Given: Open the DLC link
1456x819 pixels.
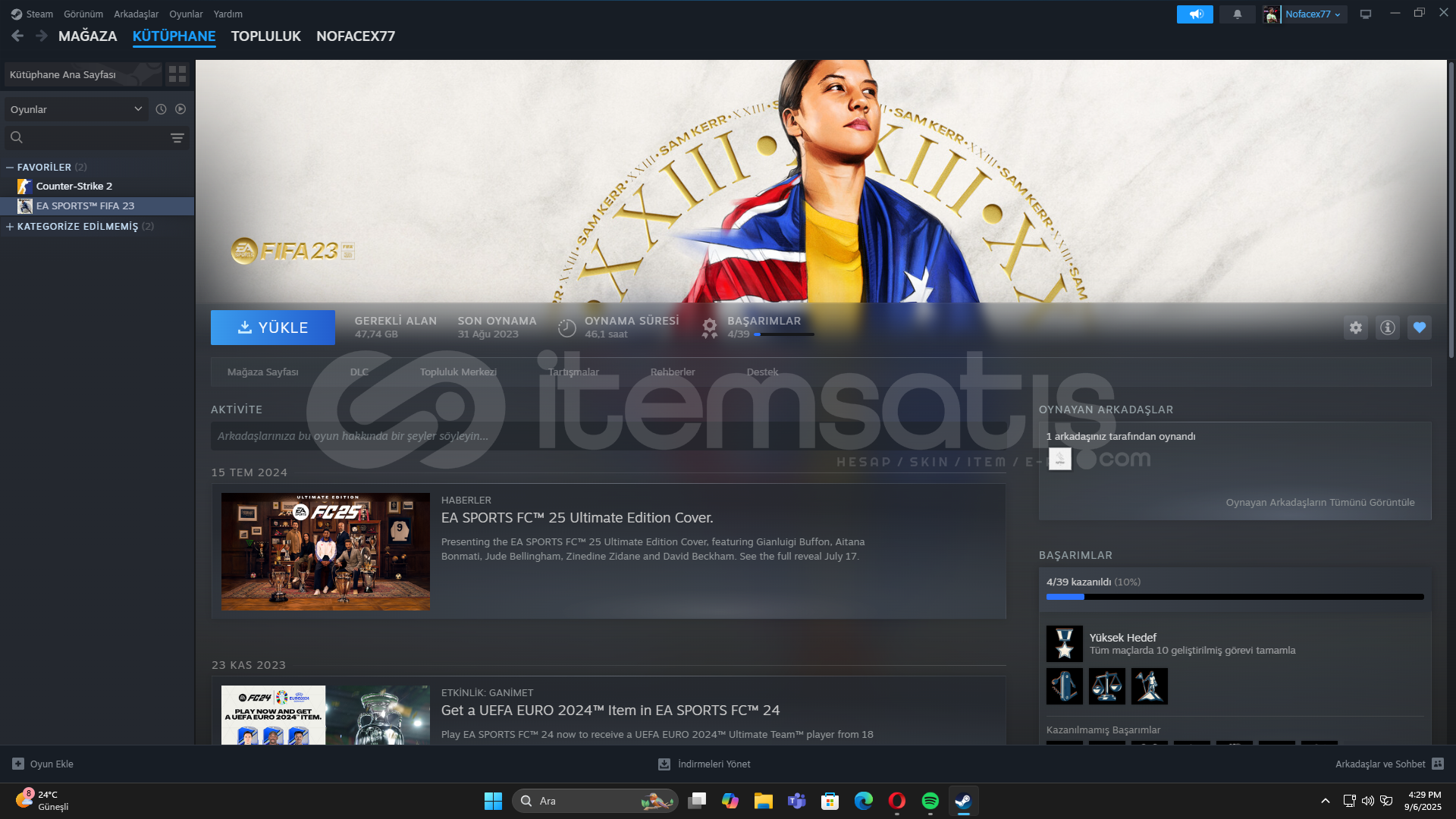Looking at the screenshot, I should pos(359,372).
